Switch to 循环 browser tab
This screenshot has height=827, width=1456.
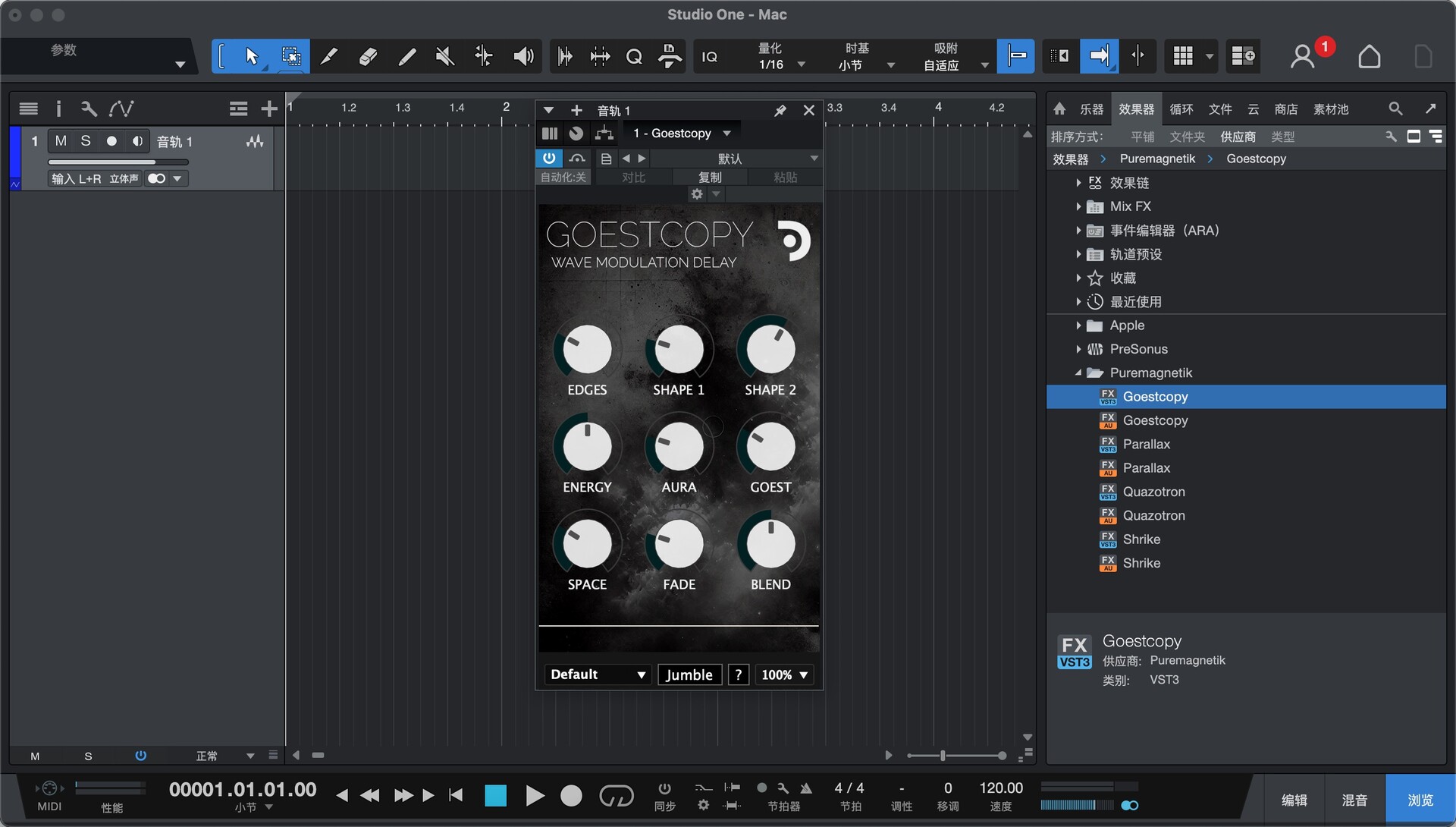click(x=1181, y=109)
